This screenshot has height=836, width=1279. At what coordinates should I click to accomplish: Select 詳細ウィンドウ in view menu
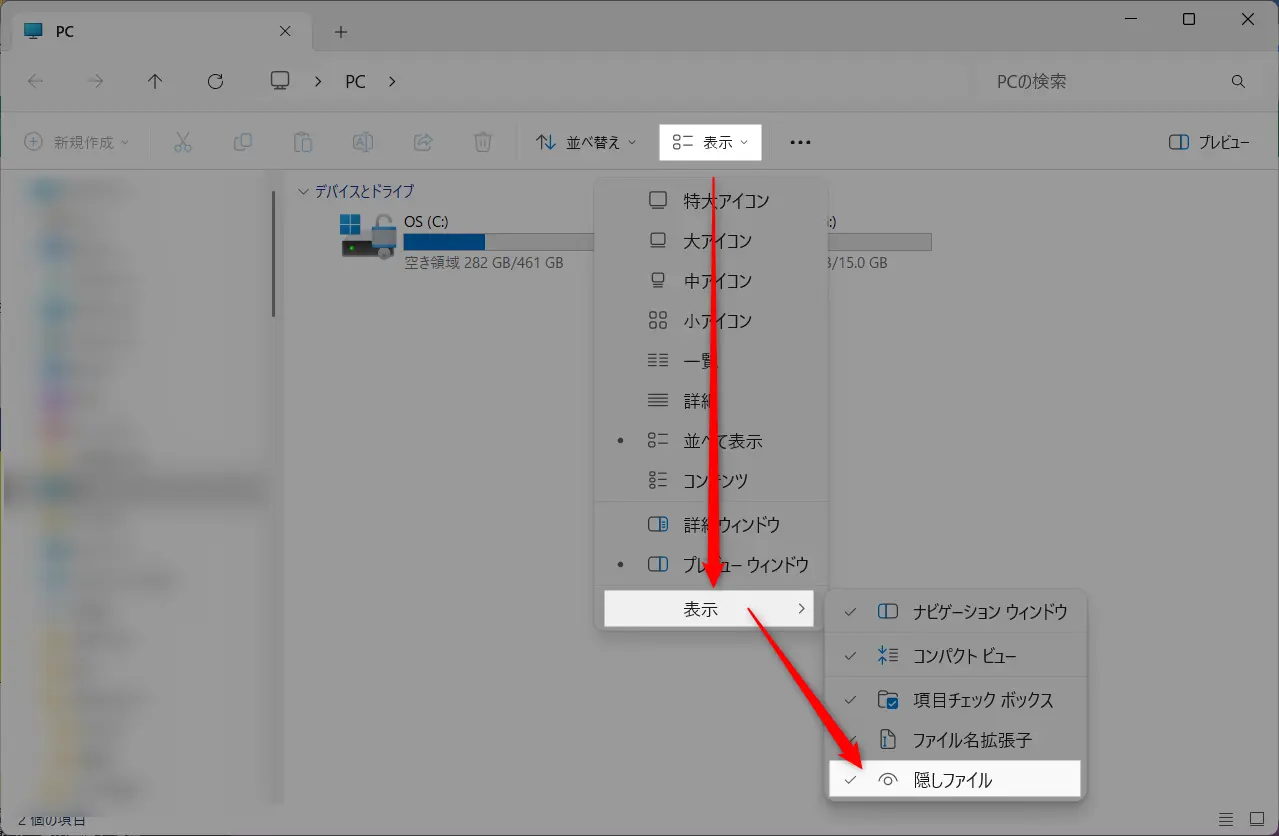711,525
